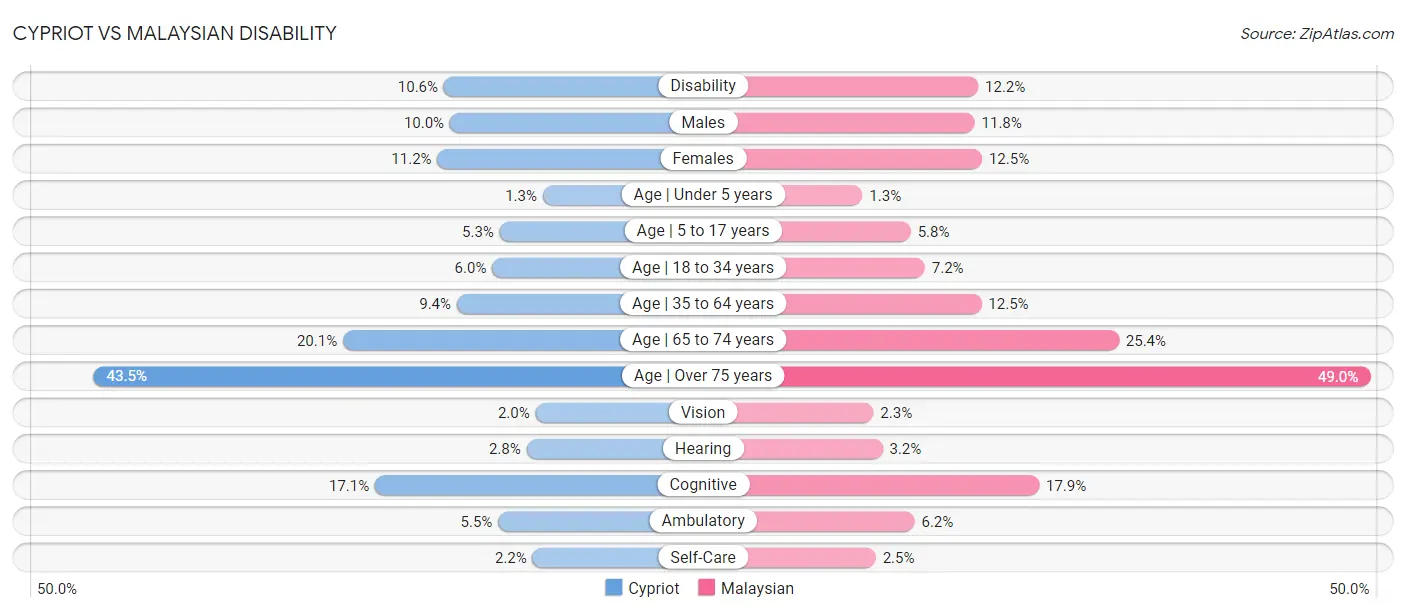Click the Ambulatory row label
This screenshot has width=1406, height=612.
(x=703, y=521)
